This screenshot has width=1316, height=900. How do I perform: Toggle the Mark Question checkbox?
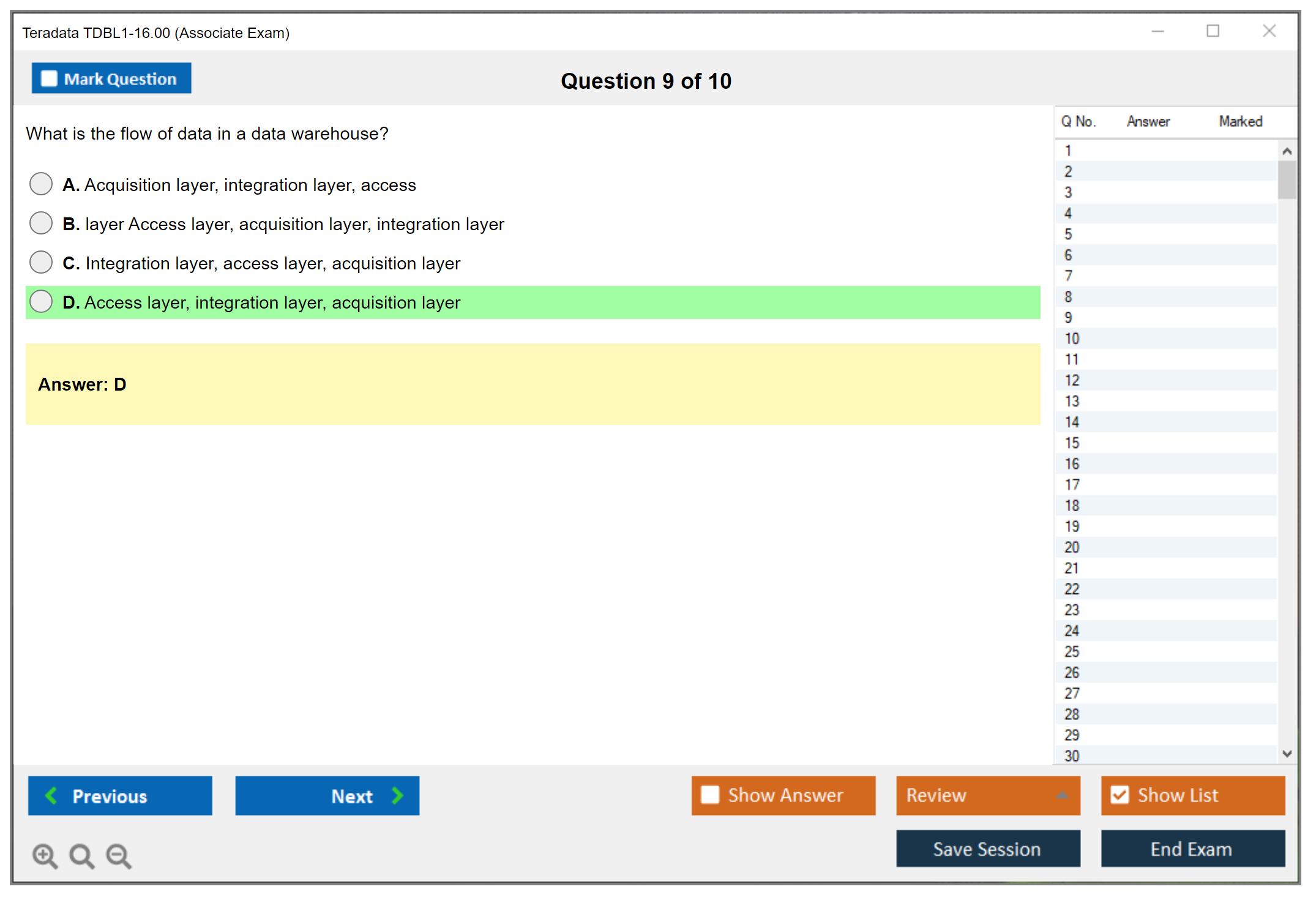coord(50,78)
